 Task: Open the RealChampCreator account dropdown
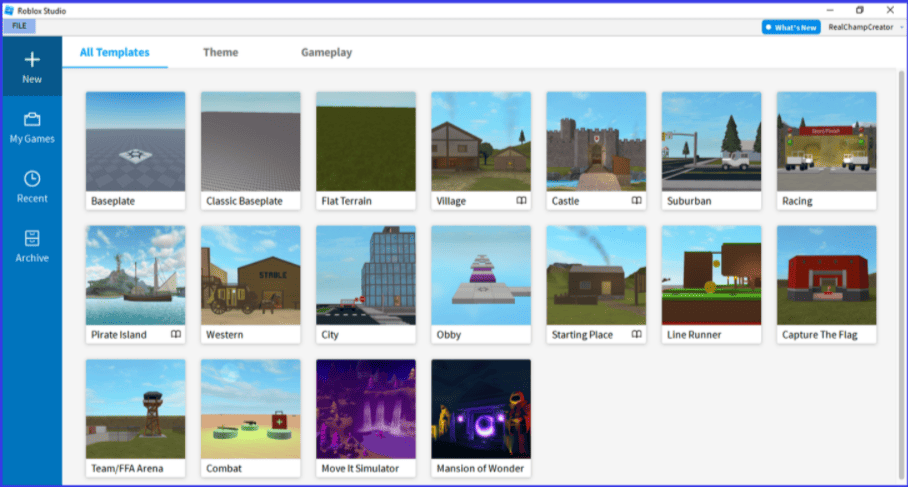tap(865, 27)
